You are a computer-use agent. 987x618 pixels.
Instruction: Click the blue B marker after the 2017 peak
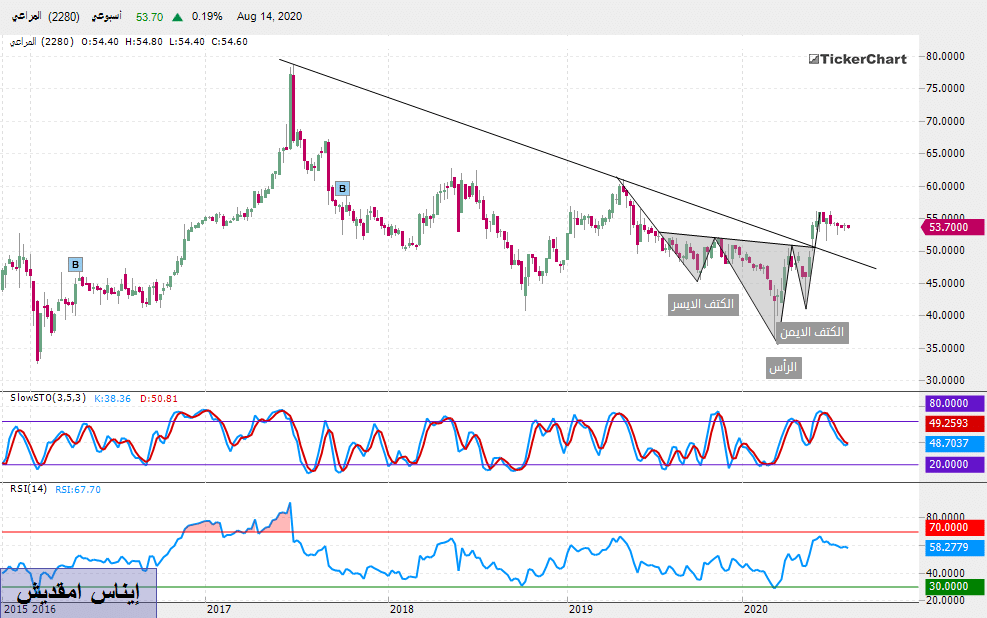tap(342, 188)
